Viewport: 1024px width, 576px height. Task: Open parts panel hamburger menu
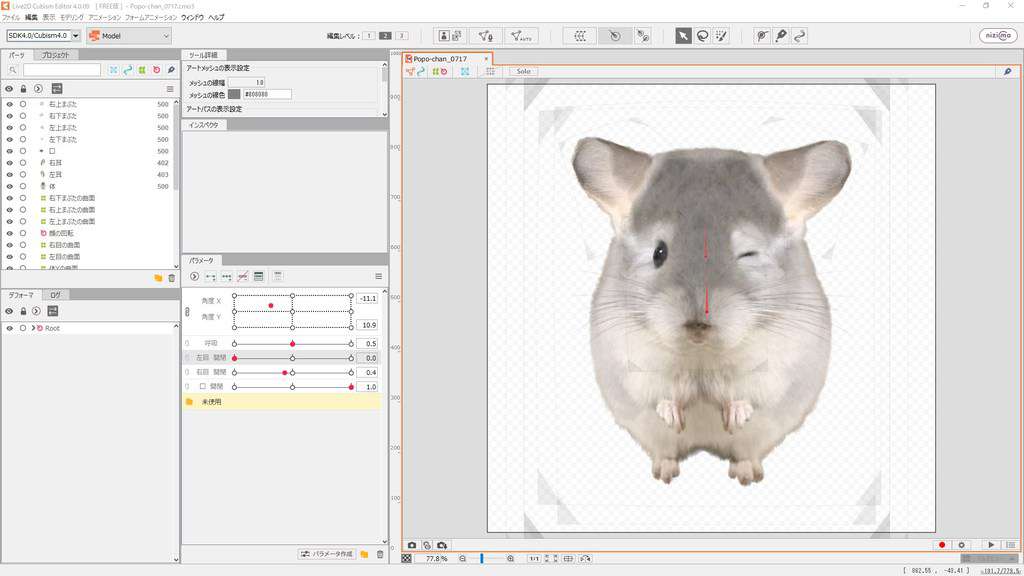[170, 89]
